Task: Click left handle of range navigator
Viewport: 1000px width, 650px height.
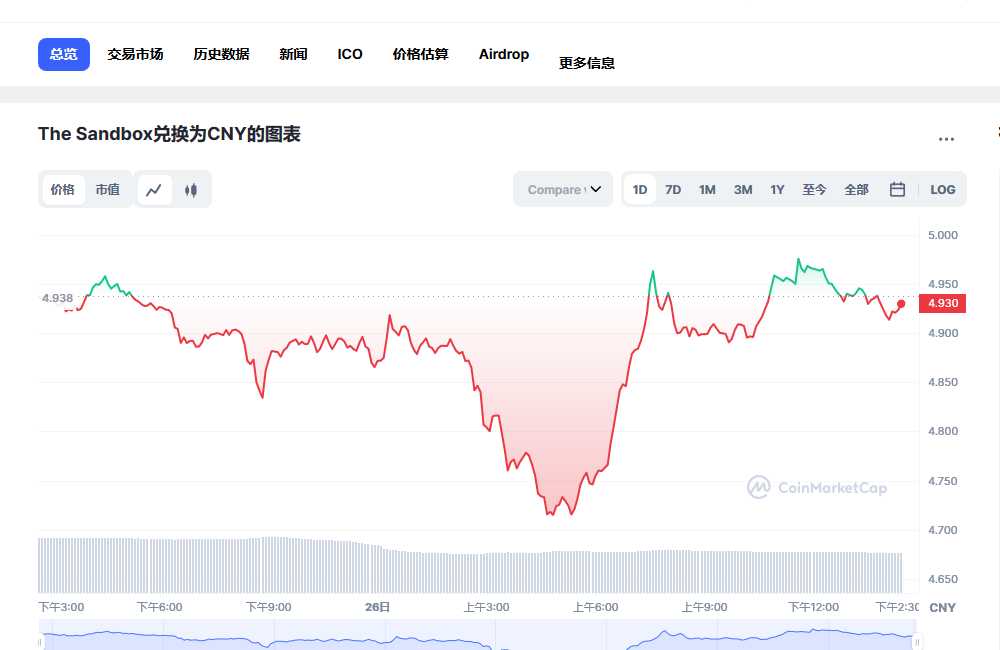Action: point(40,642)
